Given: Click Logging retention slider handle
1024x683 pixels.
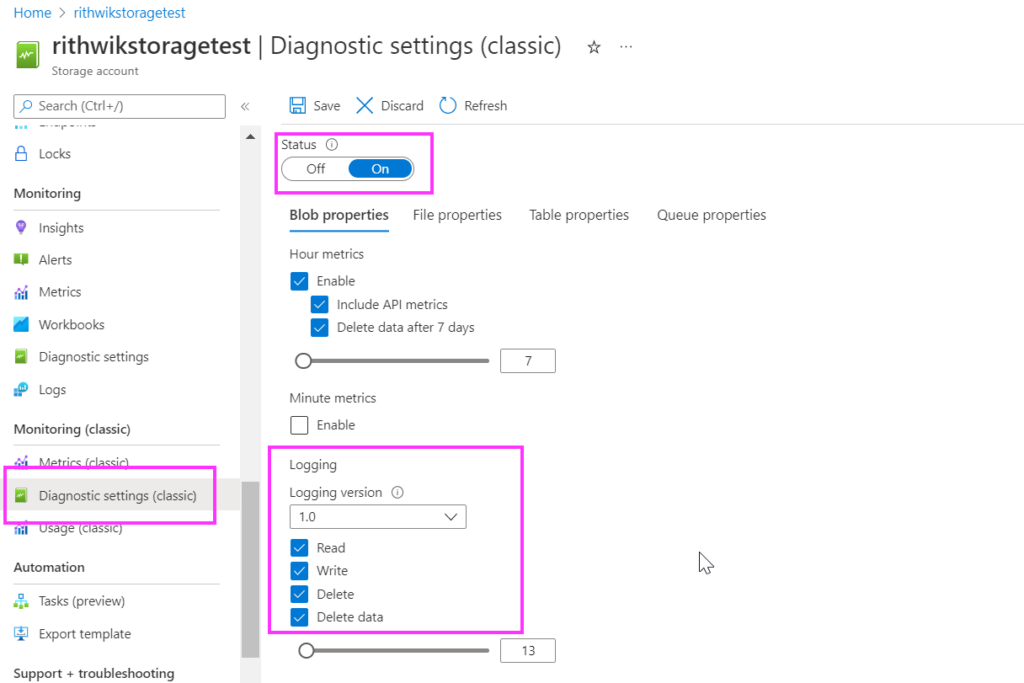Looking at the screenshot, I should [306, 650].
